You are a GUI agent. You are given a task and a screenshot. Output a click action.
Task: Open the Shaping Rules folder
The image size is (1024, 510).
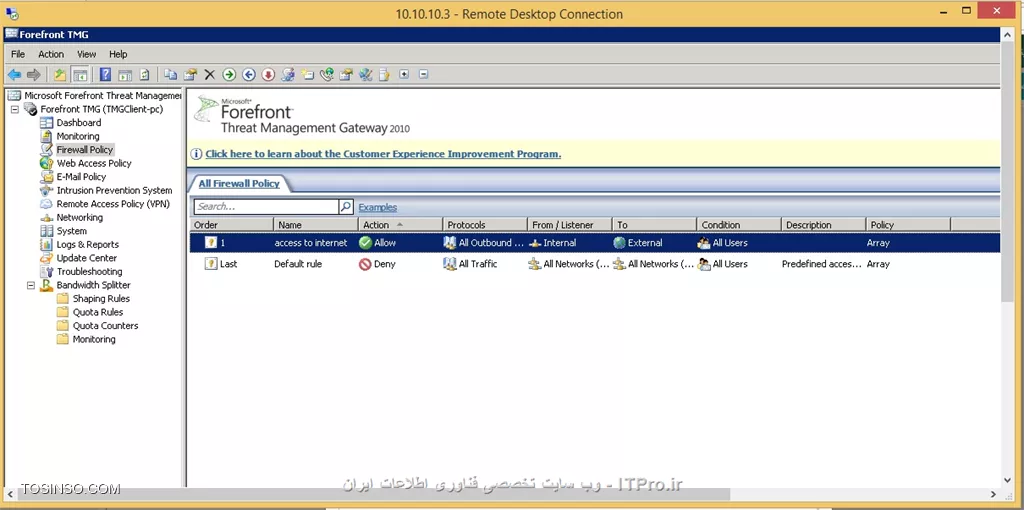click(x=101, y=298)
